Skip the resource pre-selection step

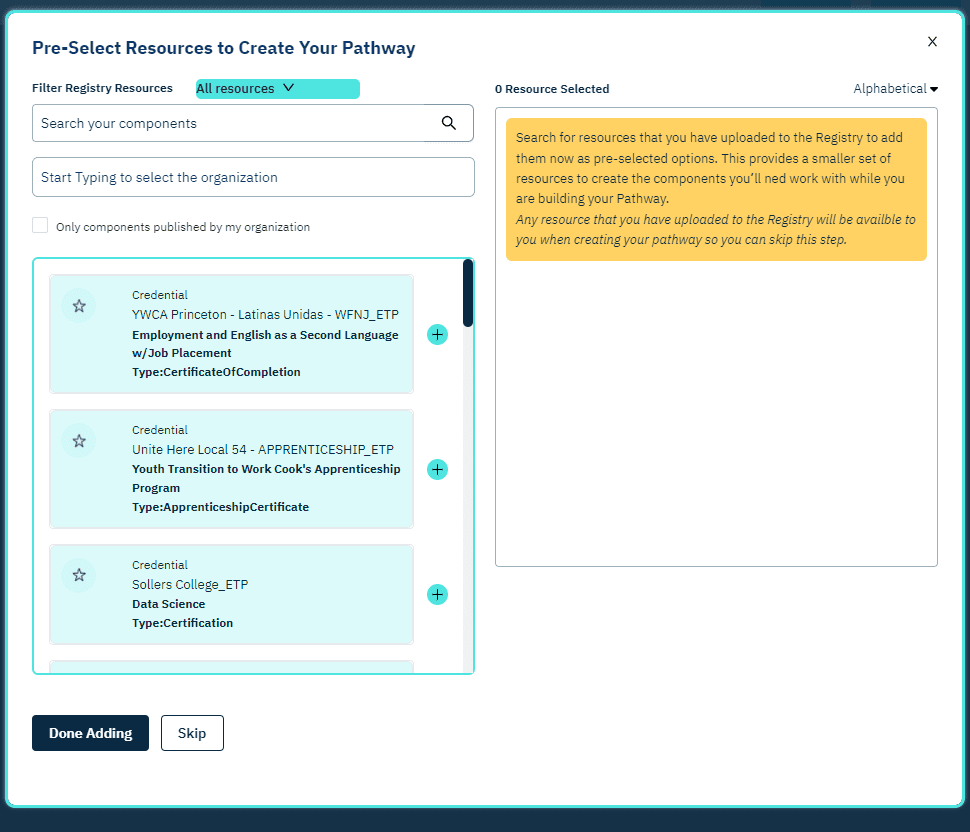(x=191, y=733)
